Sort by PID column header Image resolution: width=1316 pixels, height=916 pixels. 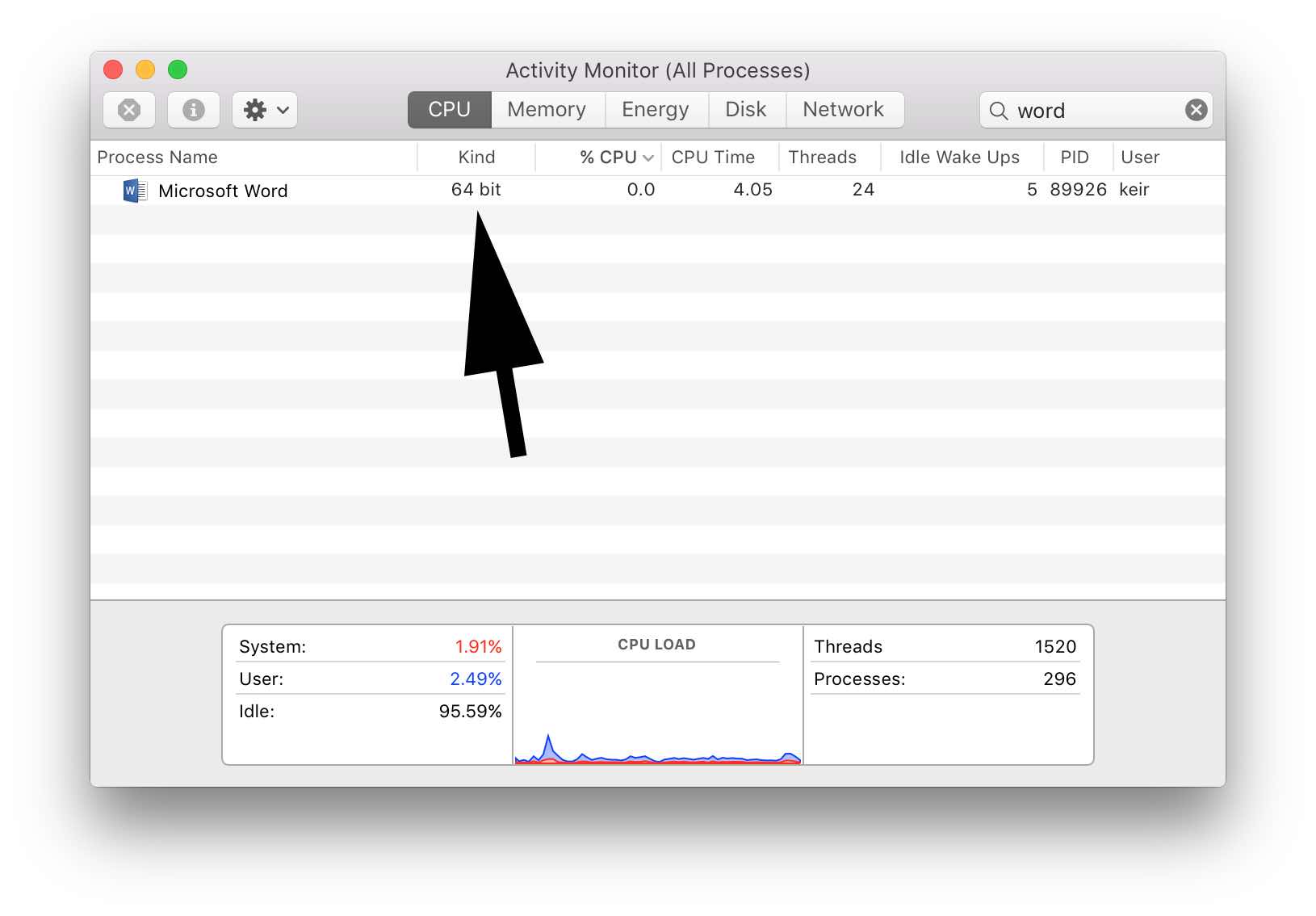coord(1074,158)
